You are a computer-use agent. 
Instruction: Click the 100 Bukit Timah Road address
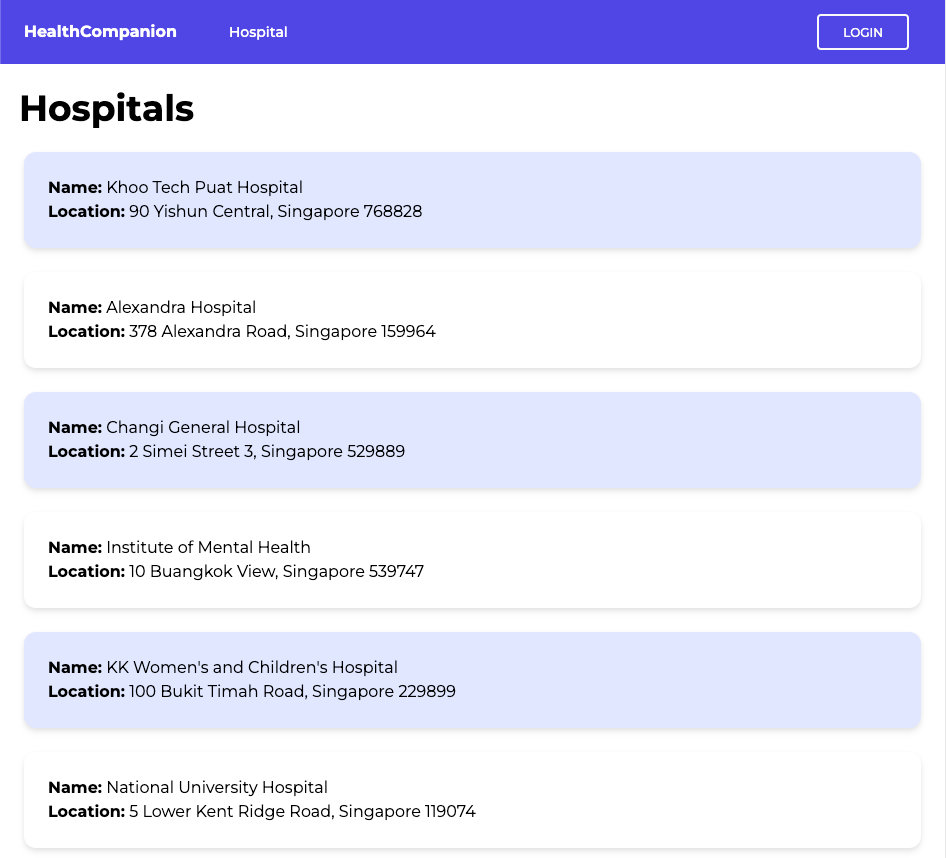click(x=292, y=692)
